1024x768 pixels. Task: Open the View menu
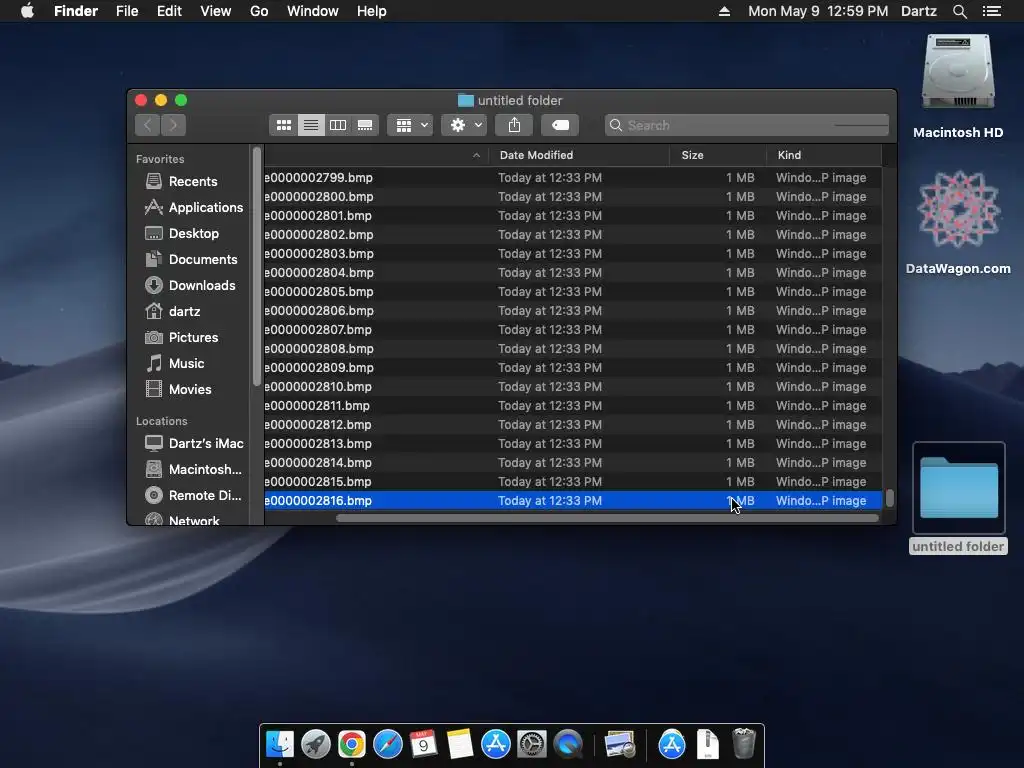click(x=216, y=11)
